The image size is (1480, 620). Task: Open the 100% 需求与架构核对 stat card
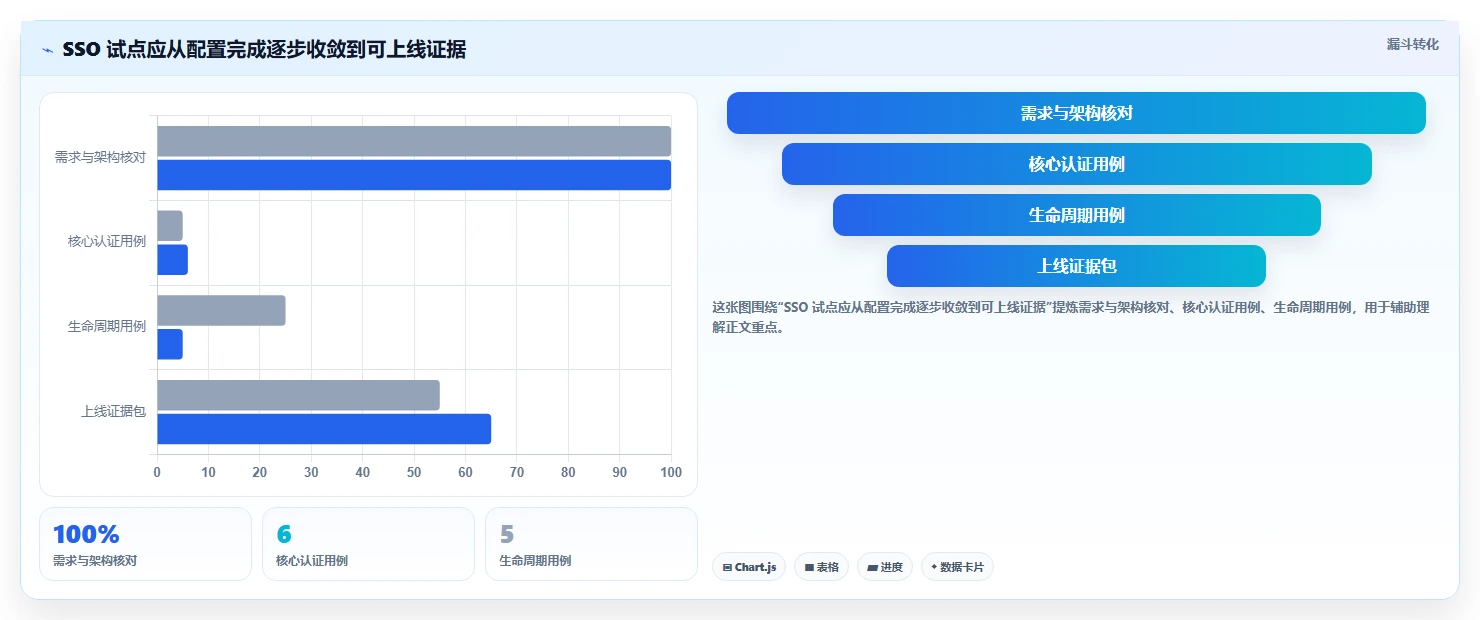(x=145, y=544)
